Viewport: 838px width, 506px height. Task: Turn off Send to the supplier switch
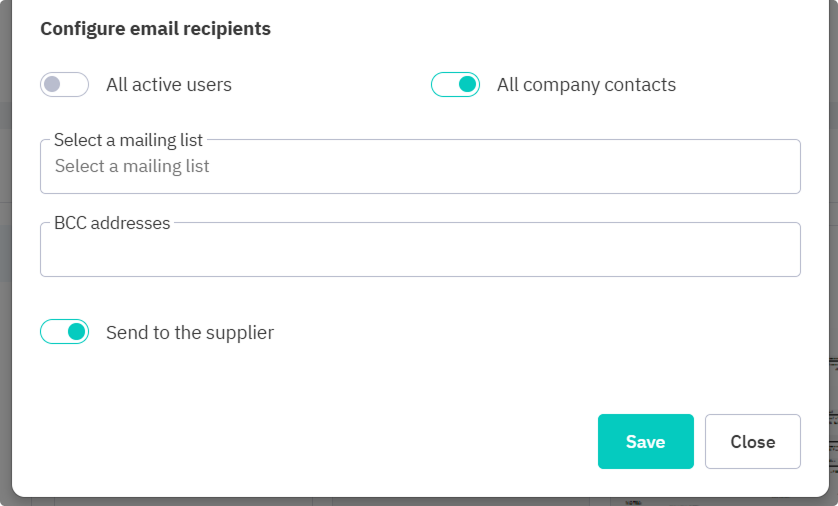[65, 332]
